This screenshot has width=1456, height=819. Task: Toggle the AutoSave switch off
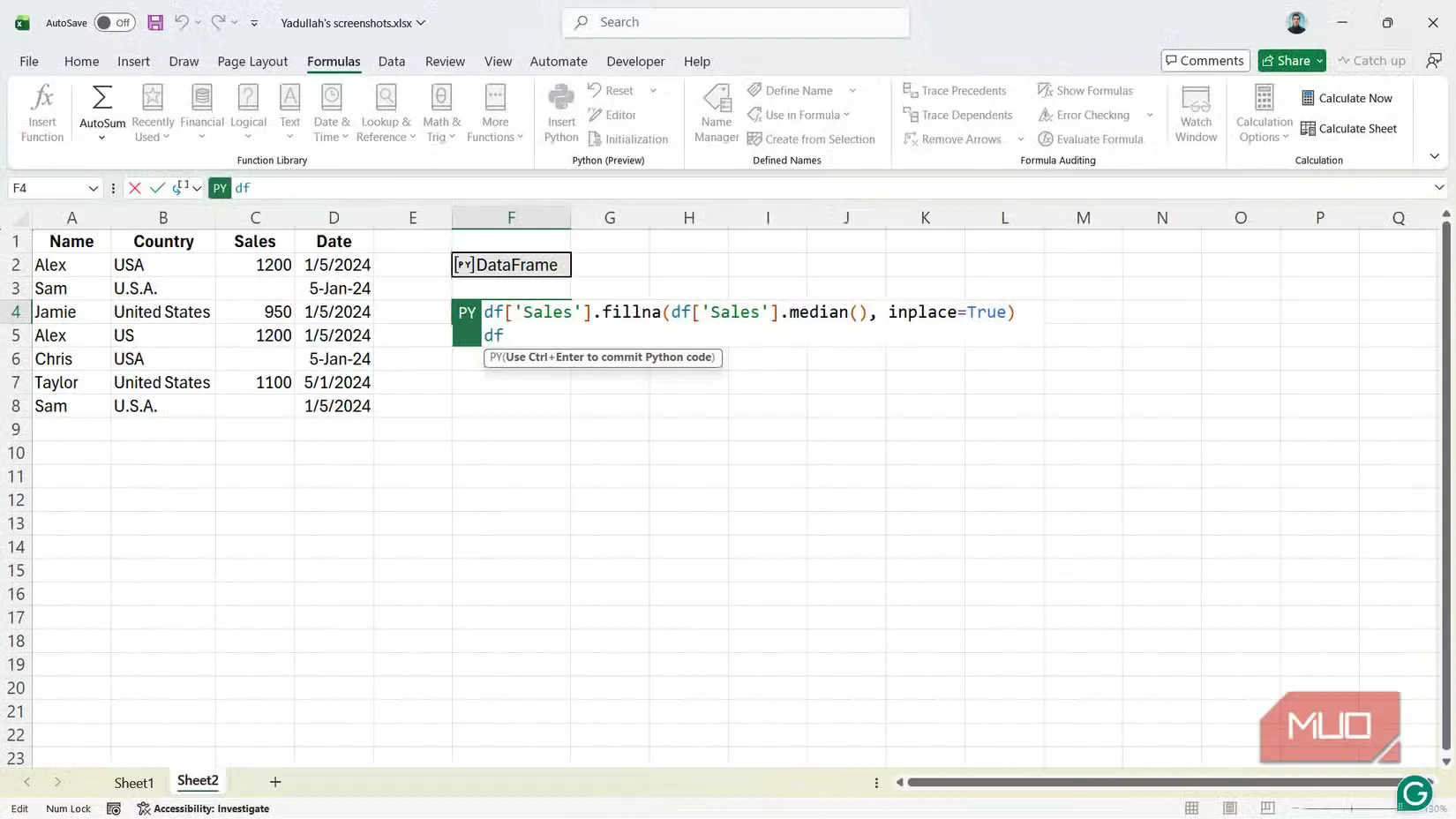click(114, 22)
